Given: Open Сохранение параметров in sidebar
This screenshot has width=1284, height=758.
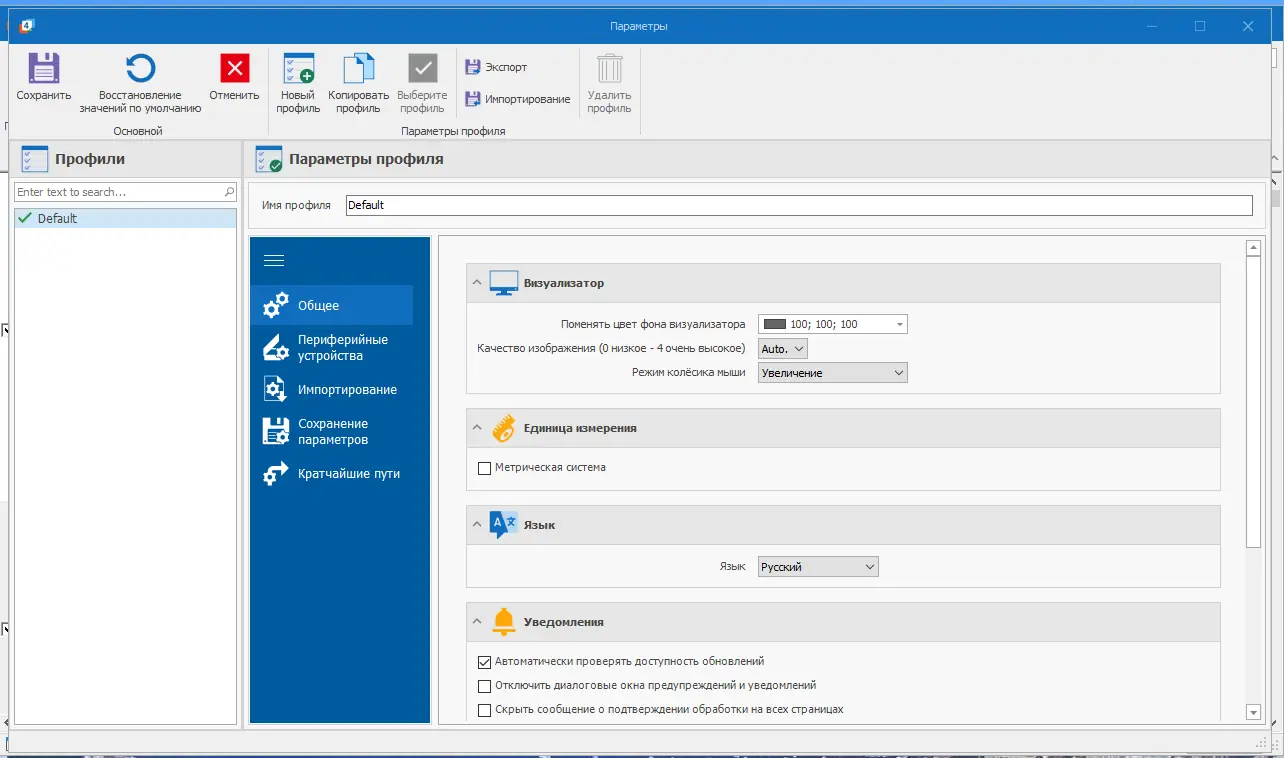Looking at the screenshot, I should pos(332,432).
